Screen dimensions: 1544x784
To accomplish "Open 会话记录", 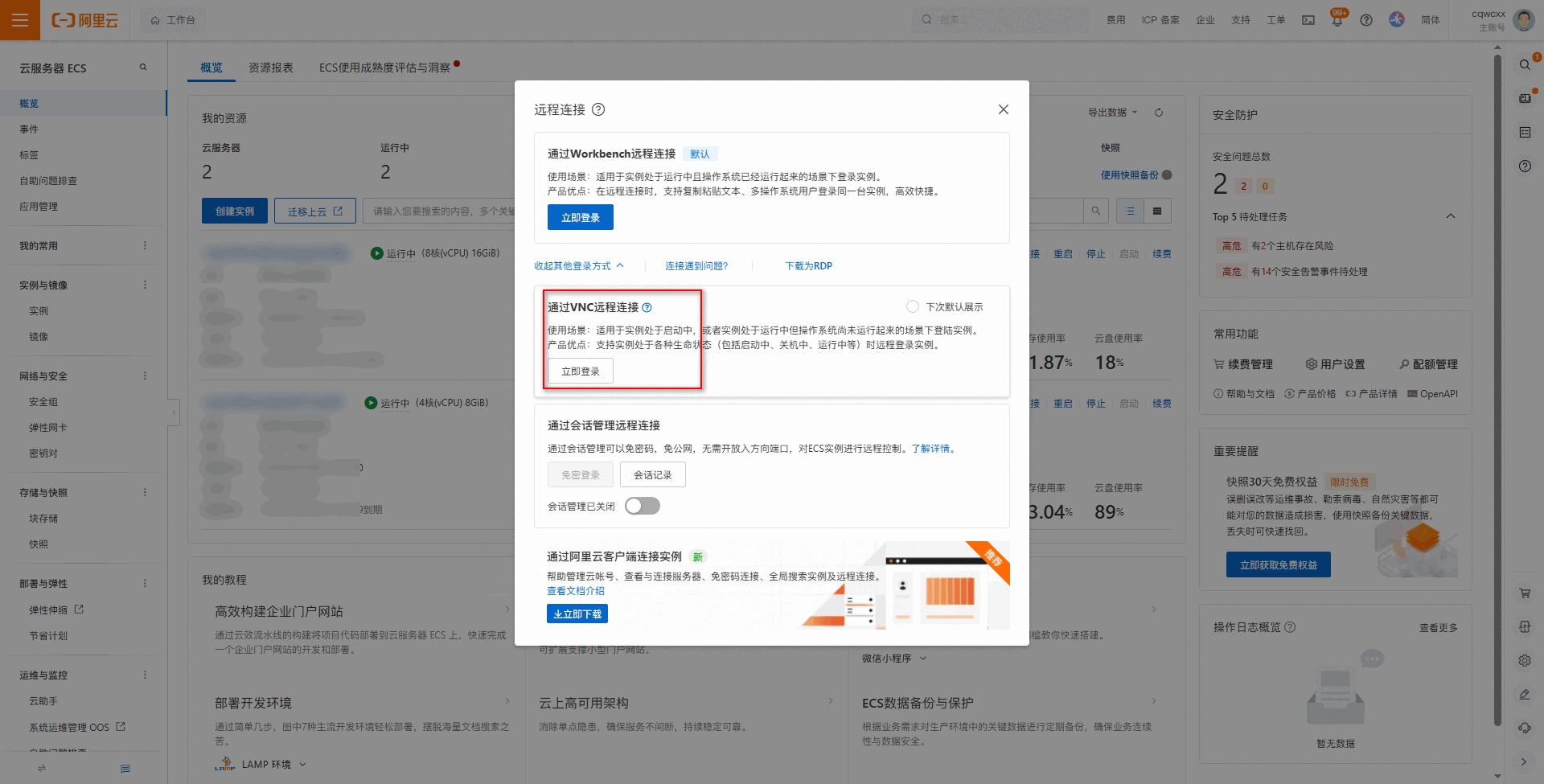I will (x=653, y=474).
